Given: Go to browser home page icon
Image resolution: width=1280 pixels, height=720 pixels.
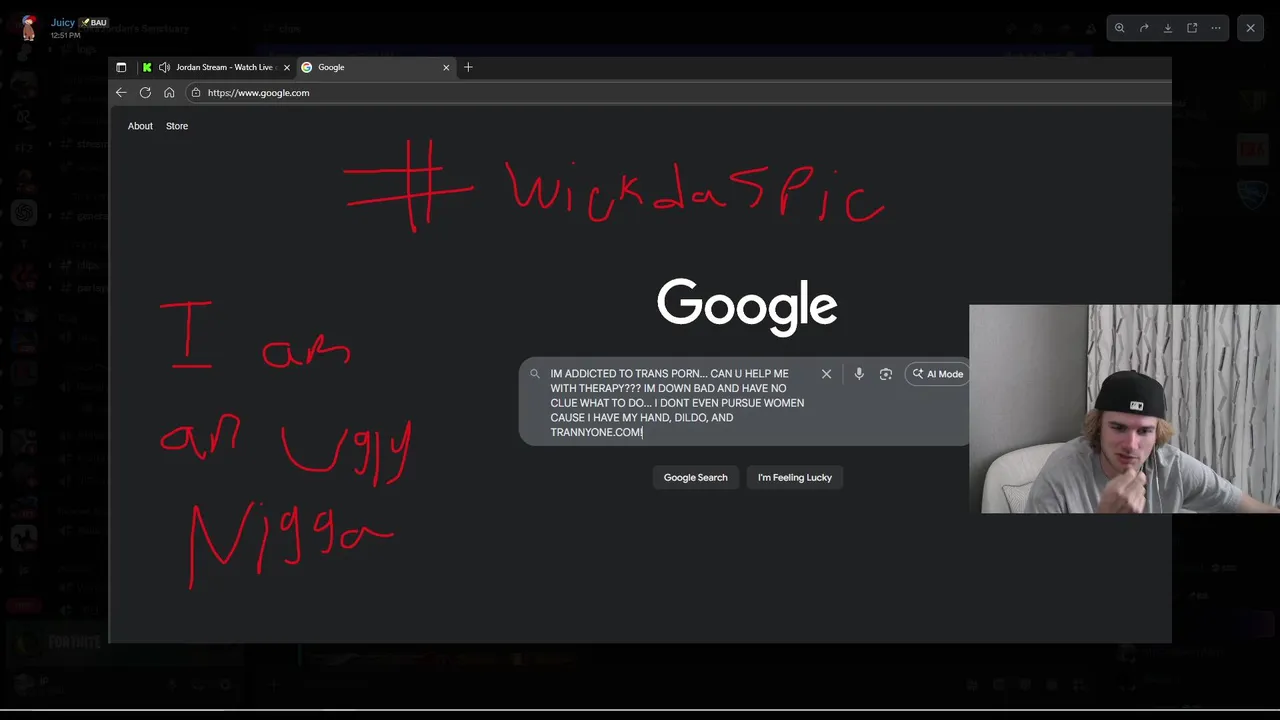Looking at the screenshot, I should [169, 92].
